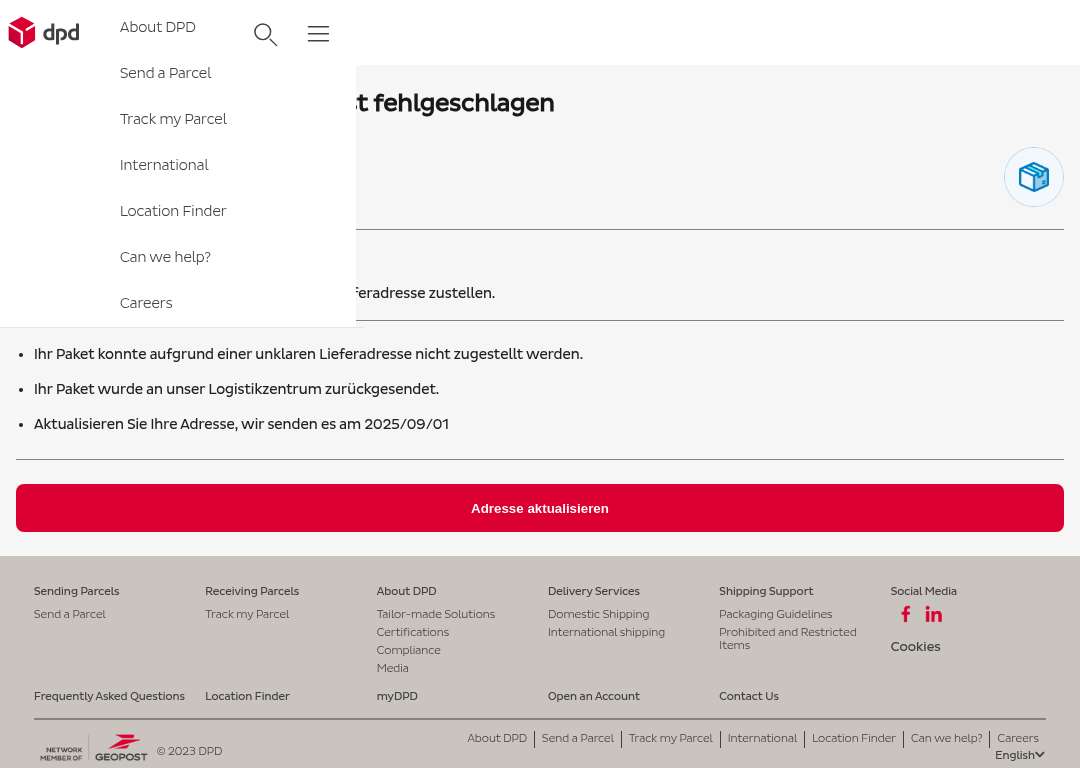Click the DPD logo in the header

point(44,32)
